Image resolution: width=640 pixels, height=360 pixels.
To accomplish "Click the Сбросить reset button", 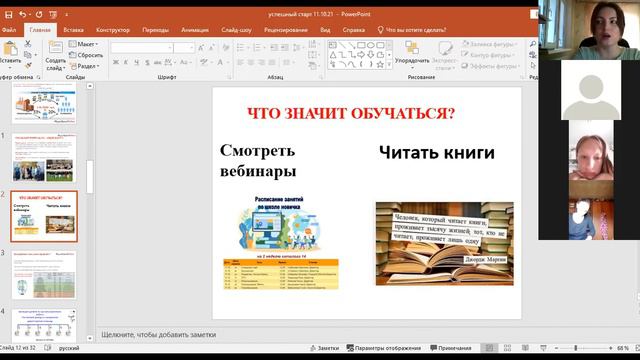I will click(x=86, y=55).
